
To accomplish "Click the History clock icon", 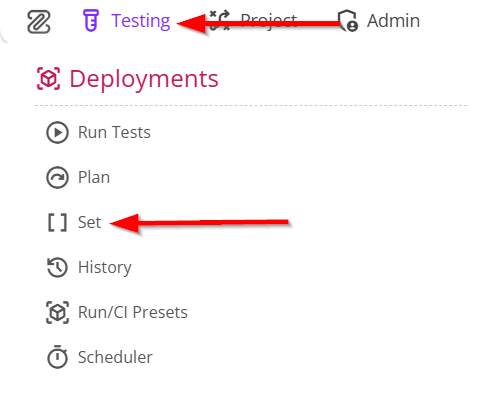I will tap(57, 267).
